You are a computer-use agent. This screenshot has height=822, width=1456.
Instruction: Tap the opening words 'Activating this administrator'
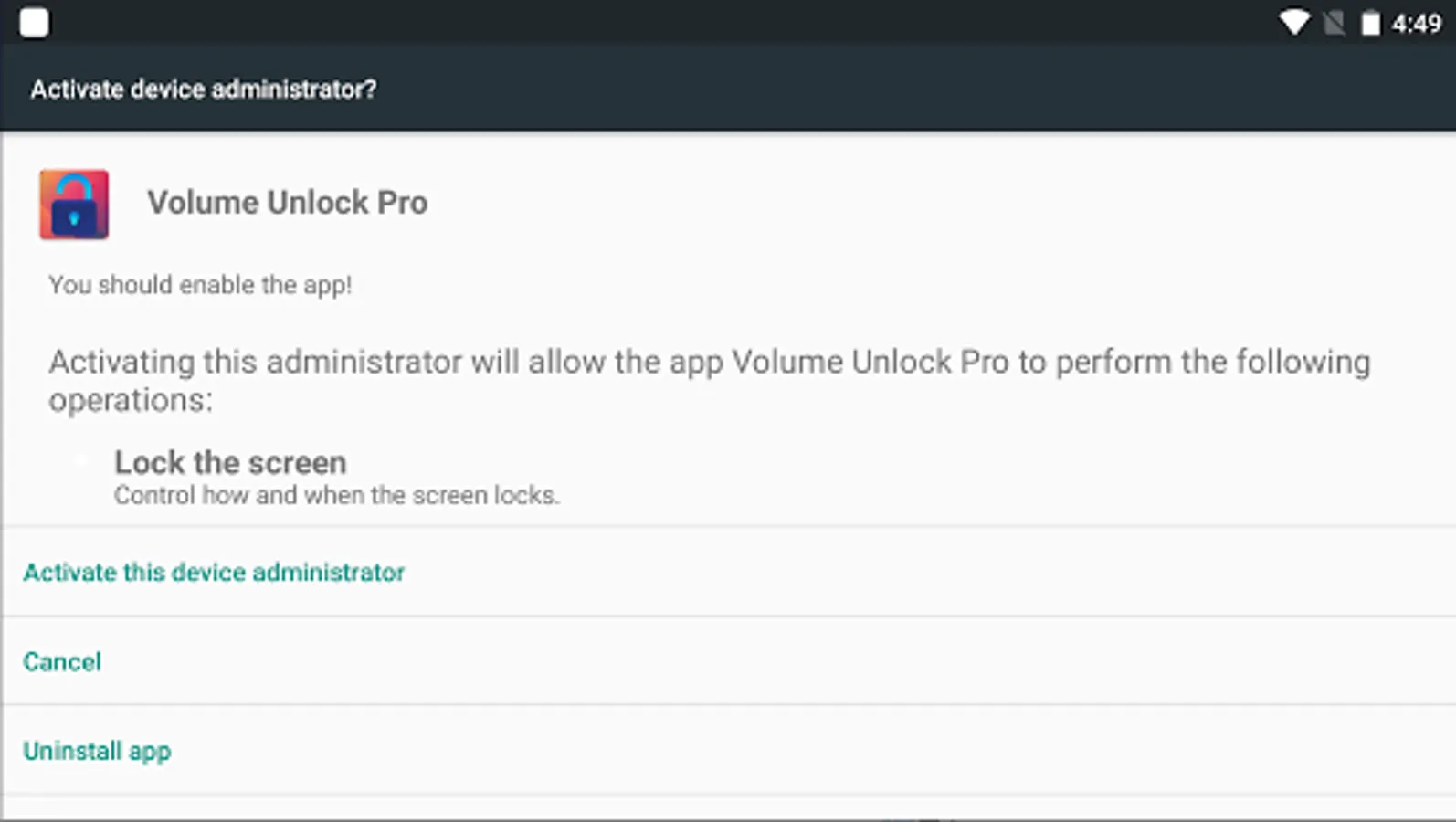255,363
